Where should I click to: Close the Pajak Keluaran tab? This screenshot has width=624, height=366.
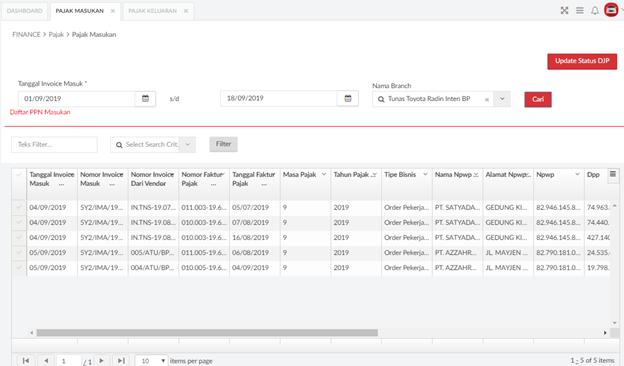tap(186, 11)
